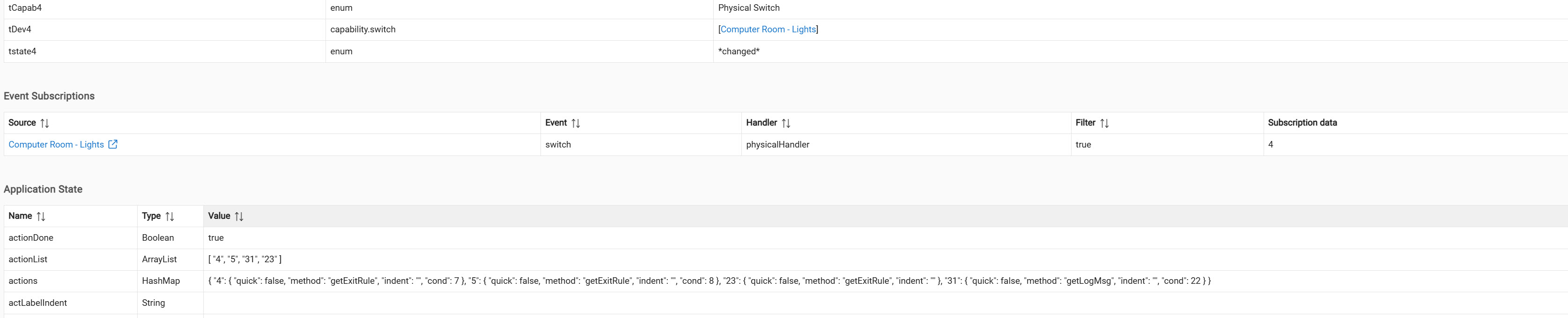
Task: Sort Event Subscriptions by Source column
Action: point(44,123)
